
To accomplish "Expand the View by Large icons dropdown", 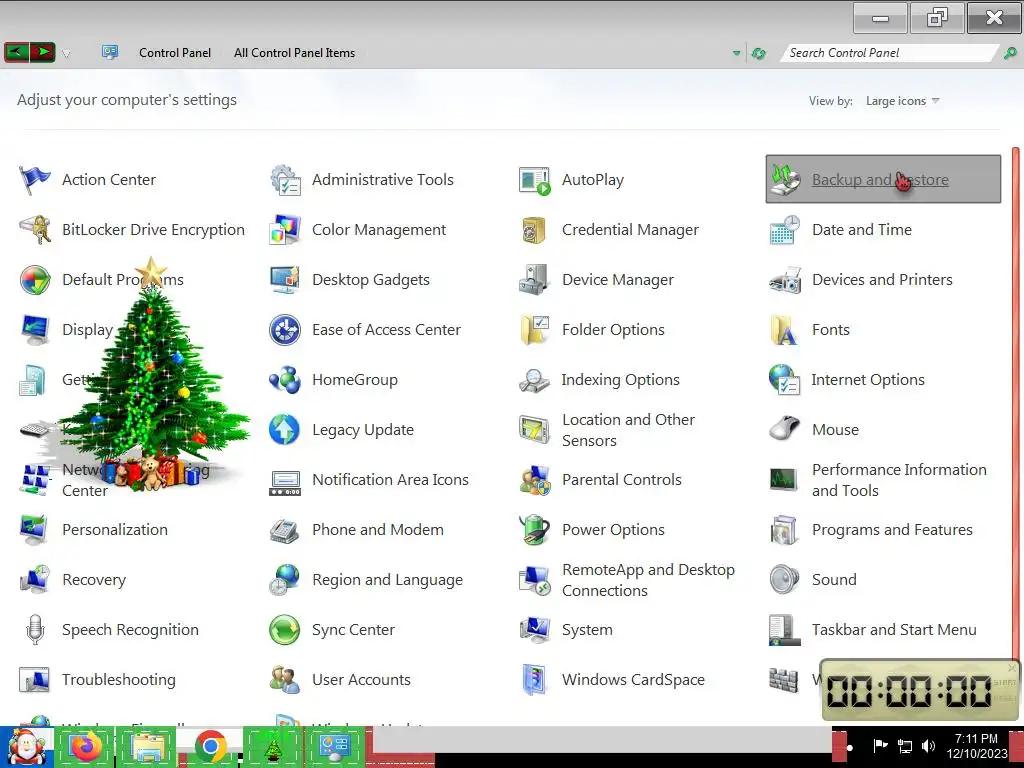I will point(902,101).
